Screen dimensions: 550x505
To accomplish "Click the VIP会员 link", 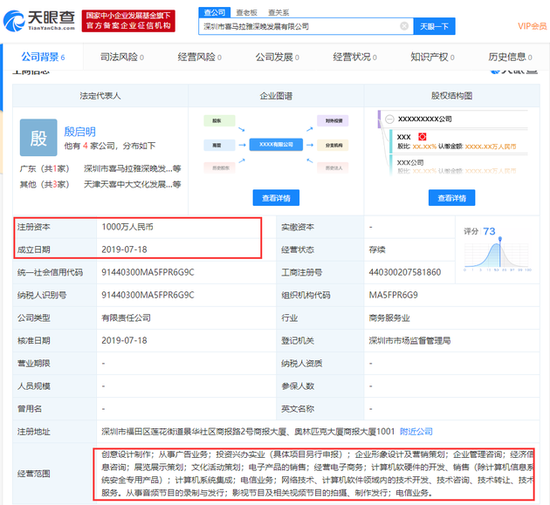I will (532, 26).
